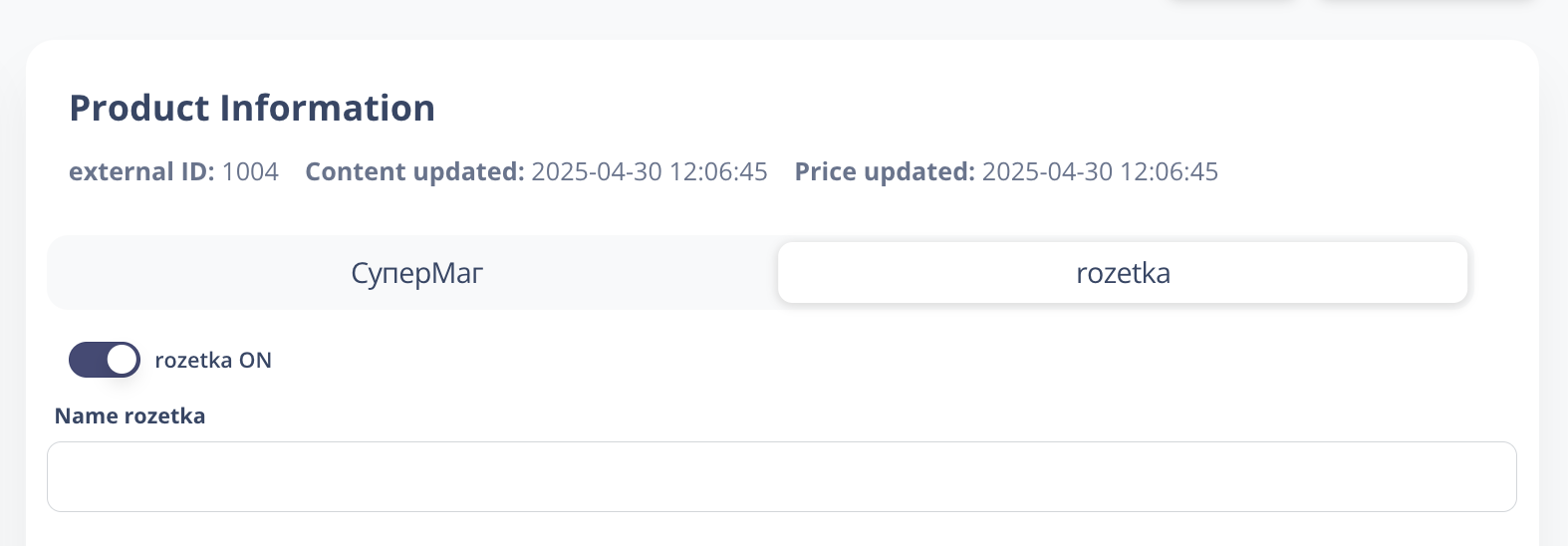This screenshot has height=546, width=1568.
Task: Click the "external ID:" label
Action: pos(141,172)
